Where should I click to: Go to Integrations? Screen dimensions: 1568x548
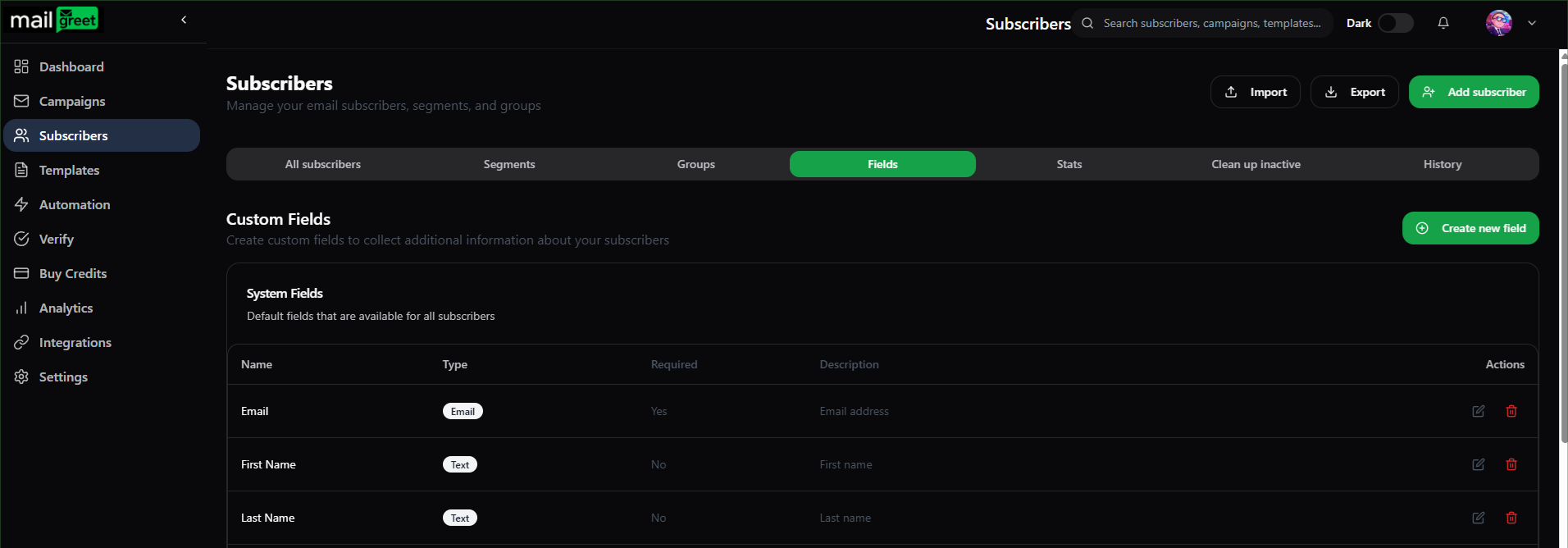[x=102, y=342]
